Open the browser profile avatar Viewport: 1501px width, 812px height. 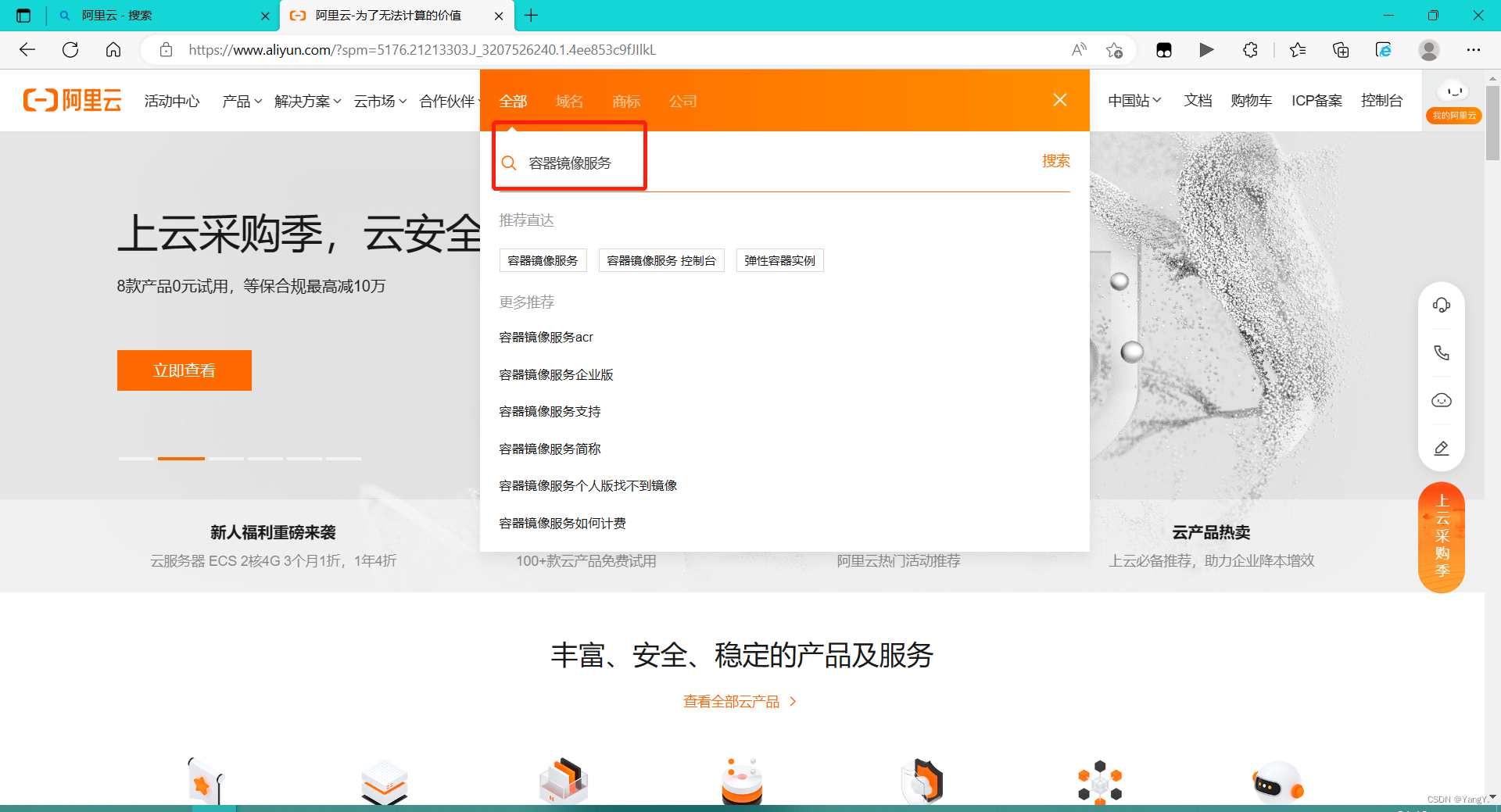click(1428, 49)
